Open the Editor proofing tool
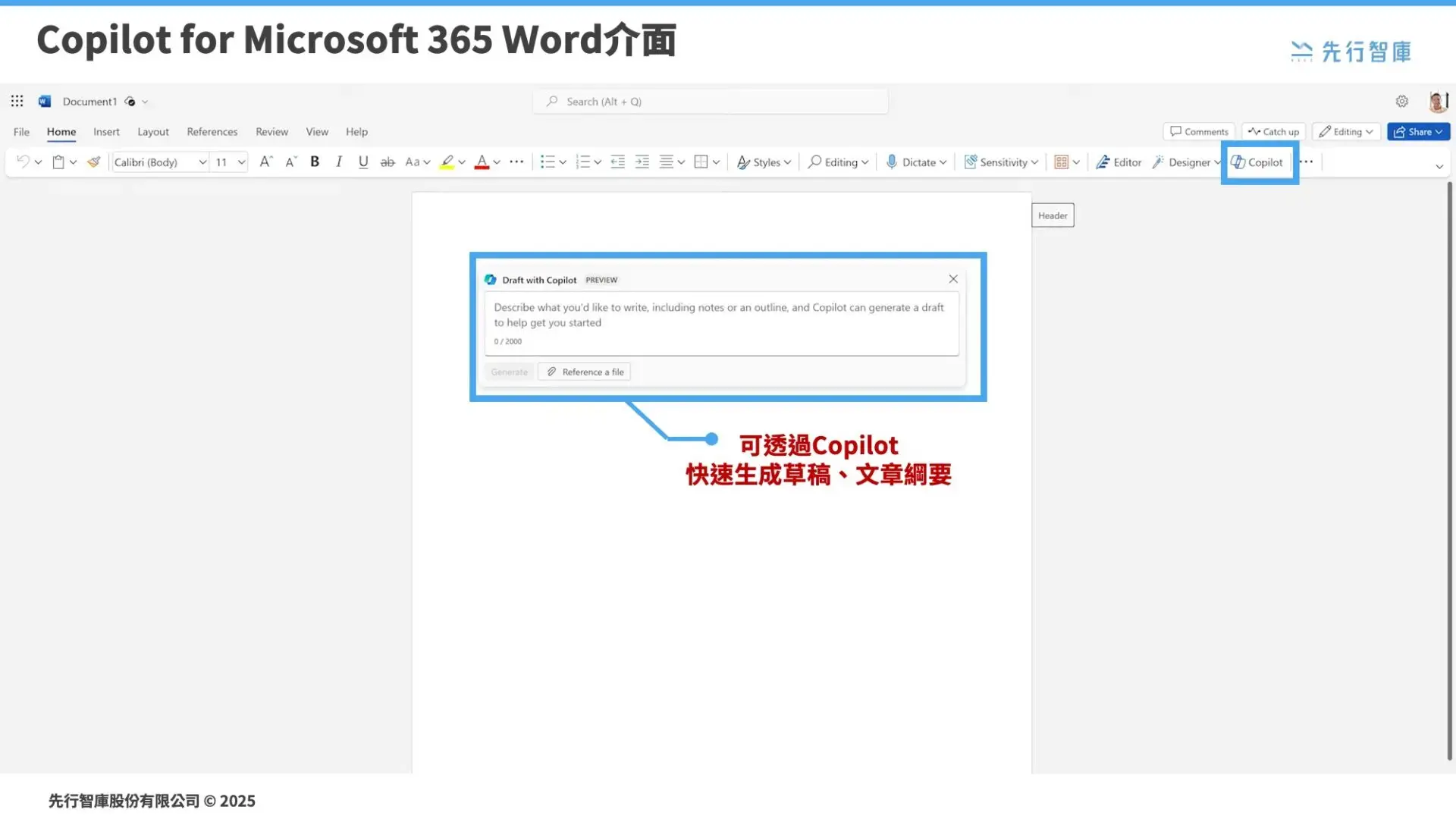1456x819 pixels. 1119,162
